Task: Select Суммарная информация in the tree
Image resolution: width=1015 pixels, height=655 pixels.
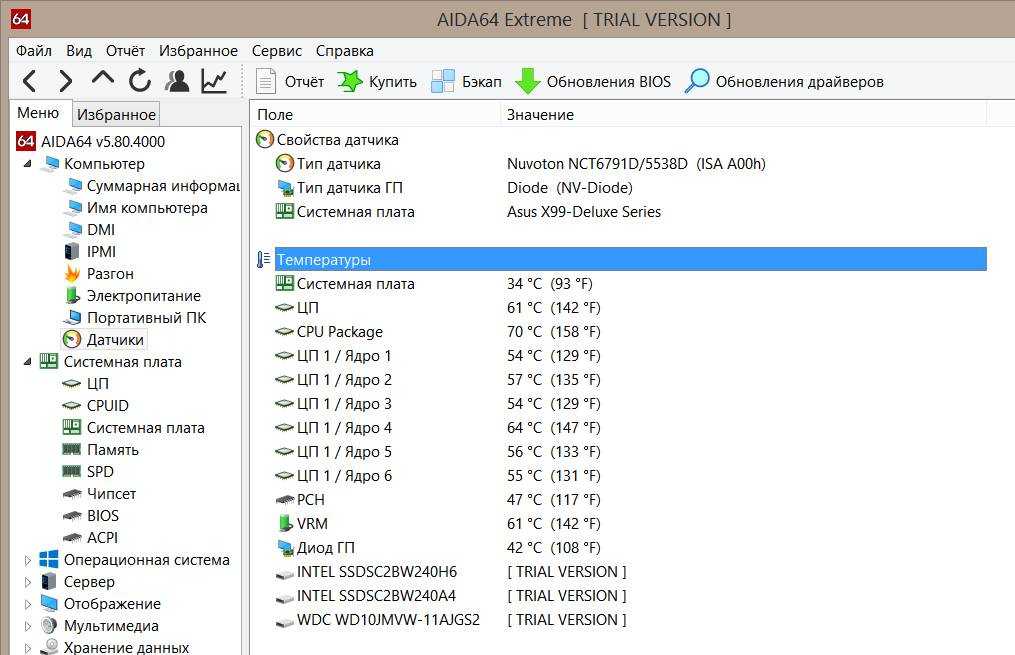Action: pyautogui.click(x=153, y=186)
